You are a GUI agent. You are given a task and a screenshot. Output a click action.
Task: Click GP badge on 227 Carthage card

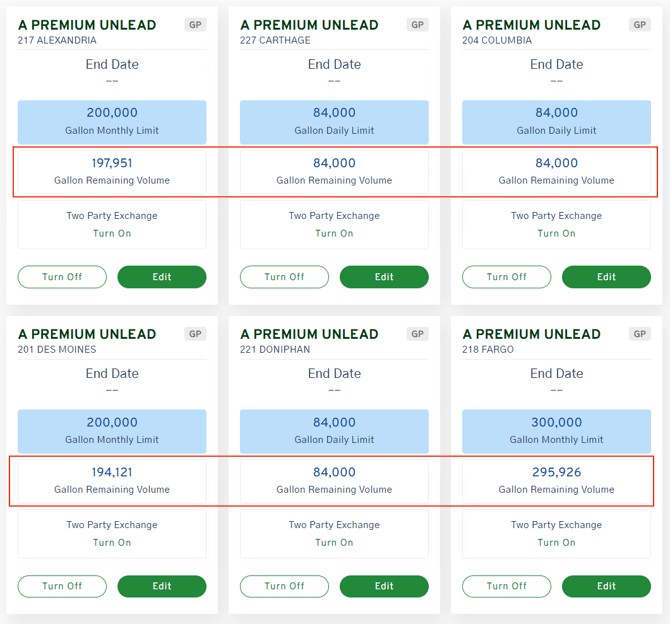(418, 25)
